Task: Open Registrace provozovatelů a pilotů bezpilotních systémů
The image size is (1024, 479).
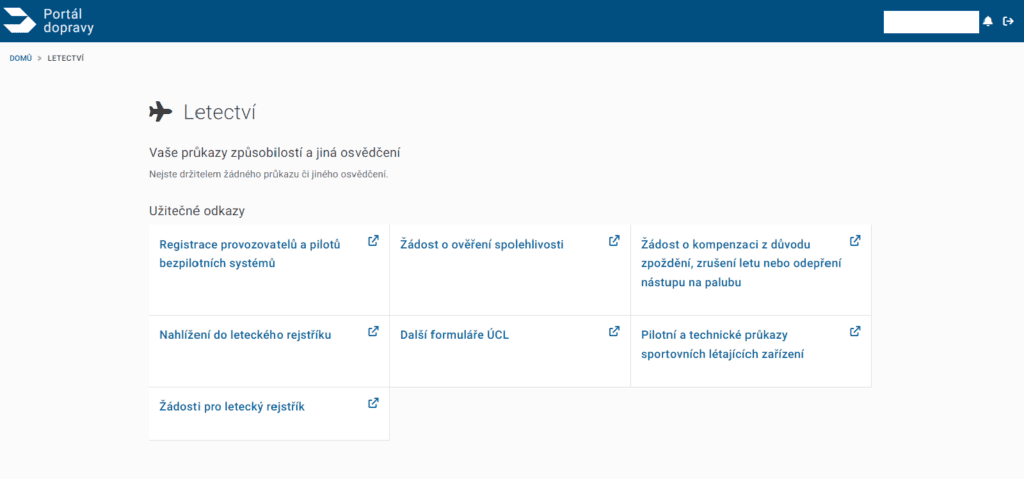Action: (x=250, y=254)
